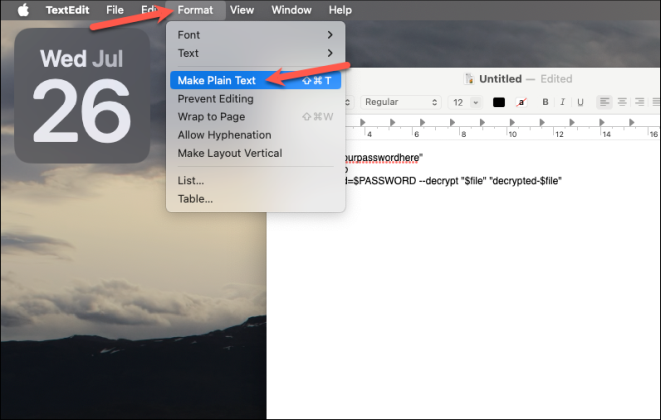Screen dimensions: 661x420
Task: Open the Window menu
Action: 291,10
